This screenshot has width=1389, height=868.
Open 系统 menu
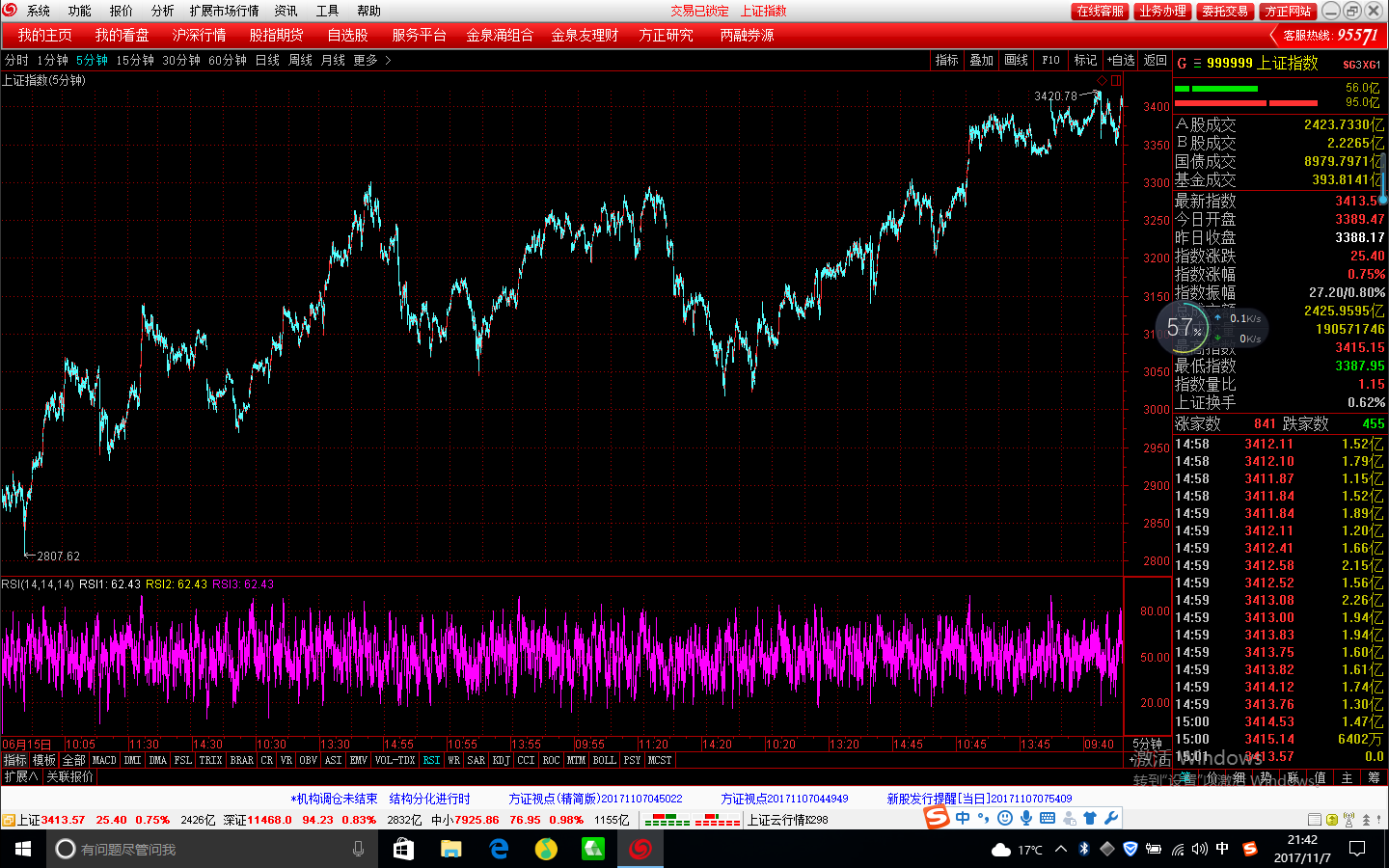39,11
